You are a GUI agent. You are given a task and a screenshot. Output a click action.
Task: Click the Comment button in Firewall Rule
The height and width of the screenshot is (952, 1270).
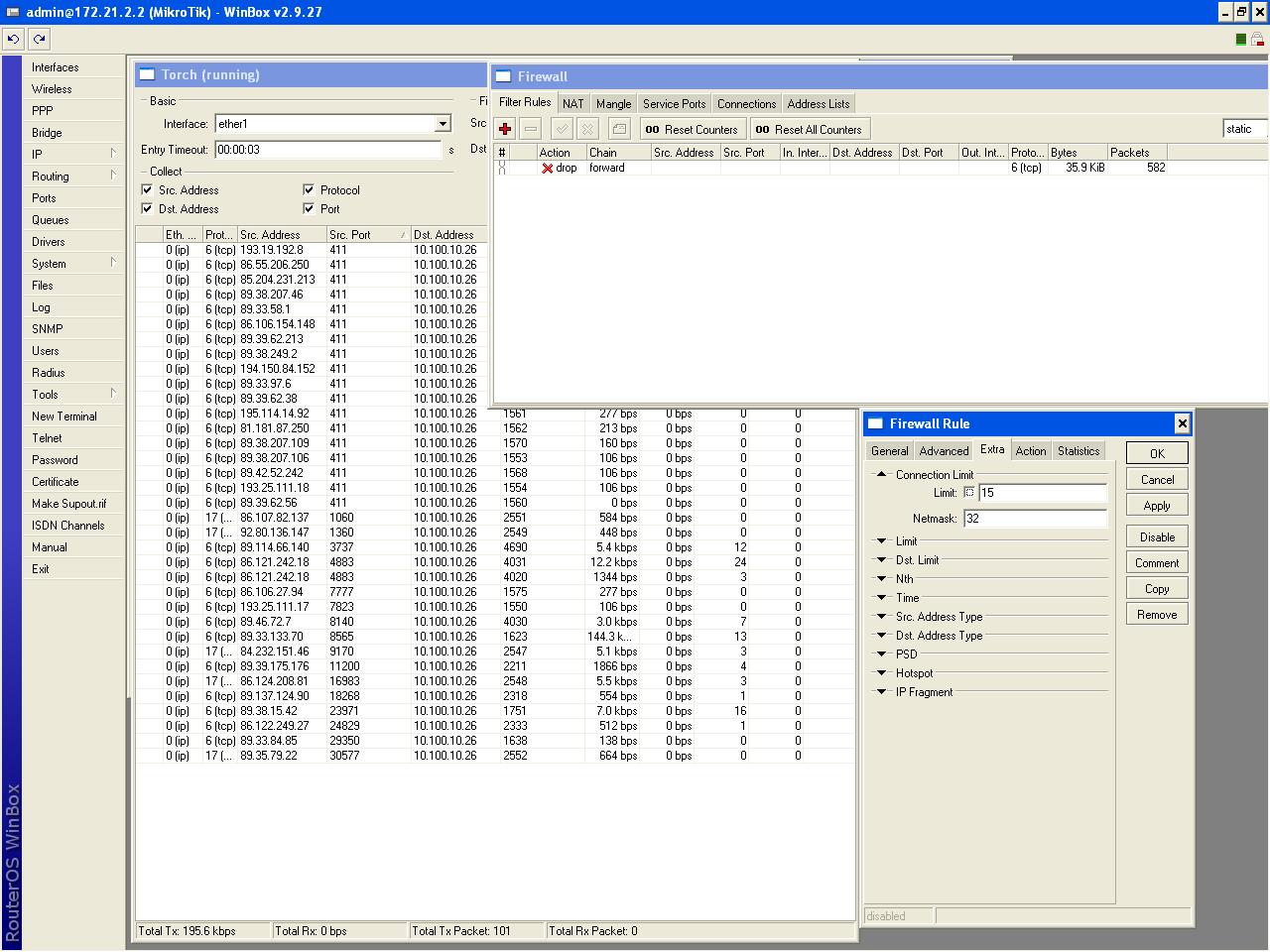click(x=1157, y=562)
